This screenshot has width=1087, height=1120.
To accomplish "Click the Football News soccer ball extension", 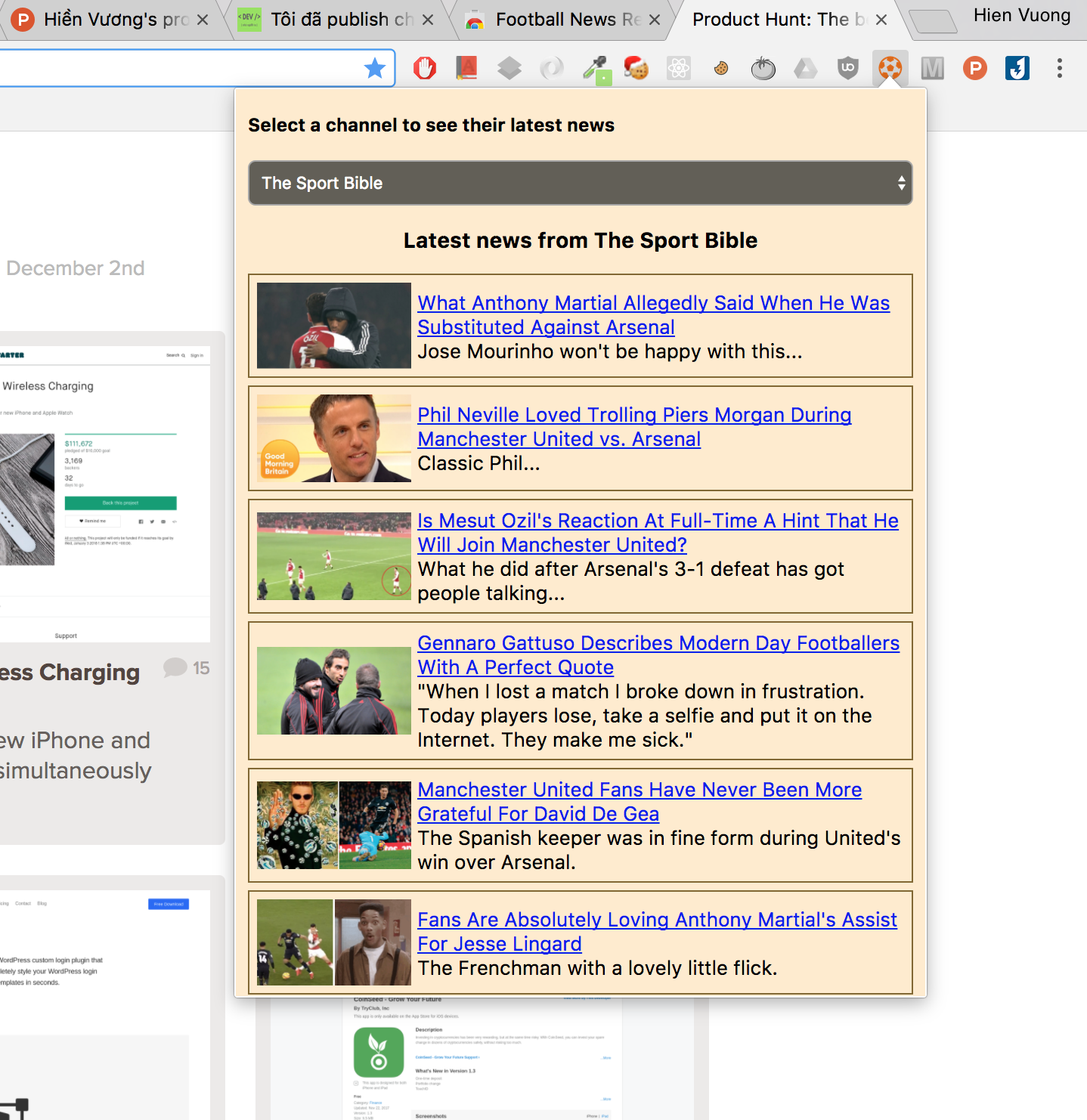I will 890,69.
